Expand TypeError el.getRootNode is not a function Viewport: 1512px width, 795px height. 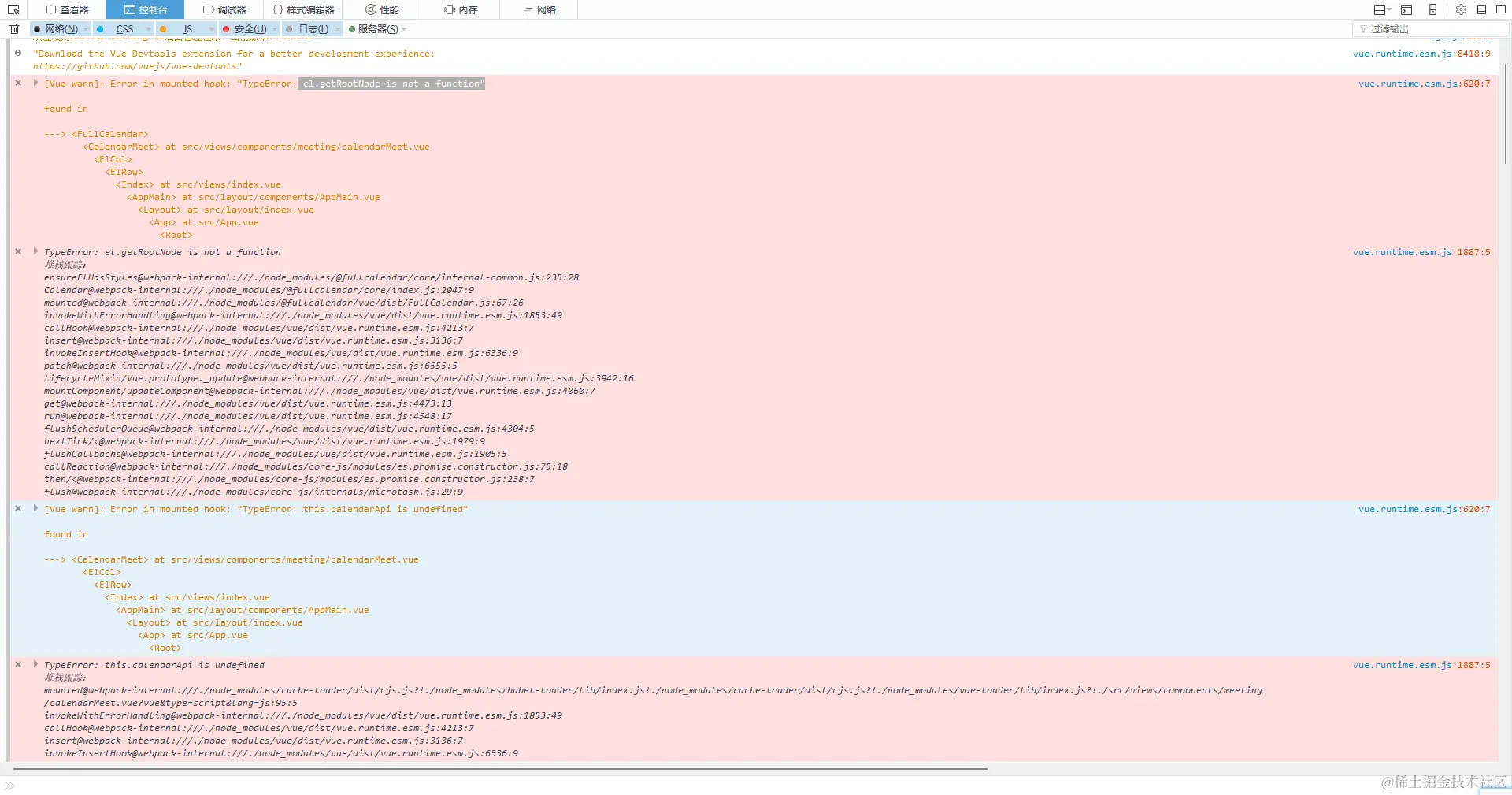pyautogui.click(x=35, y=251)
